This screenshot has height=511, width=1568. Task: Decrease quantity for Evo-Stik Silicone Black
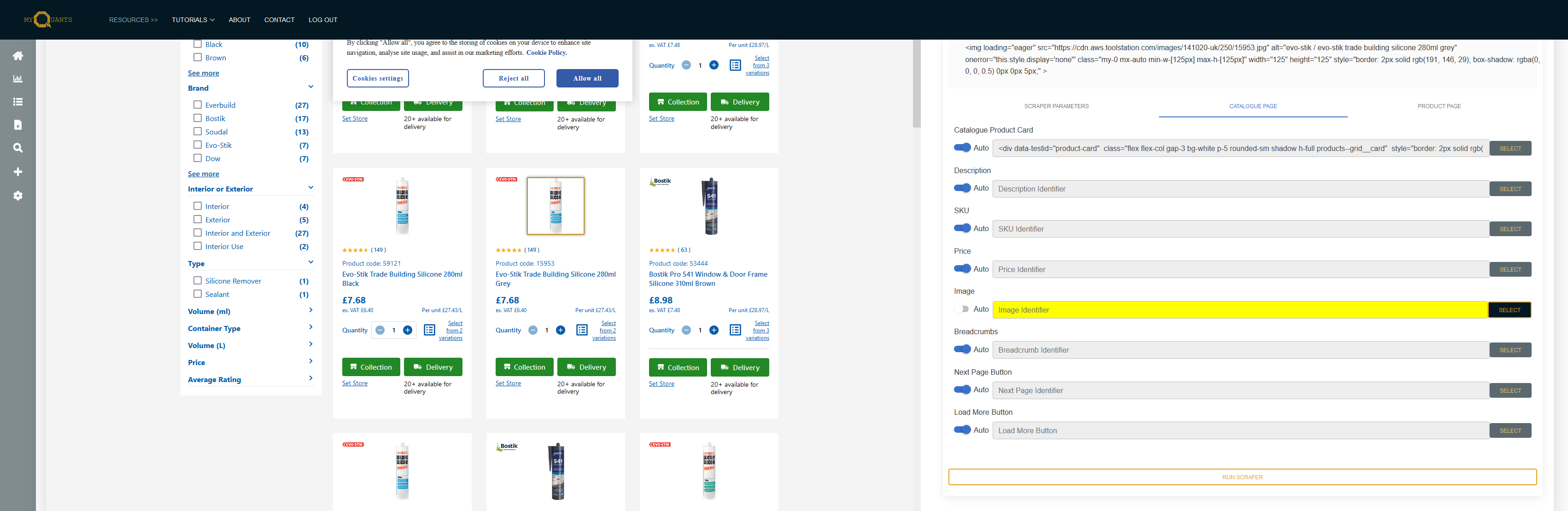(380, 331)
